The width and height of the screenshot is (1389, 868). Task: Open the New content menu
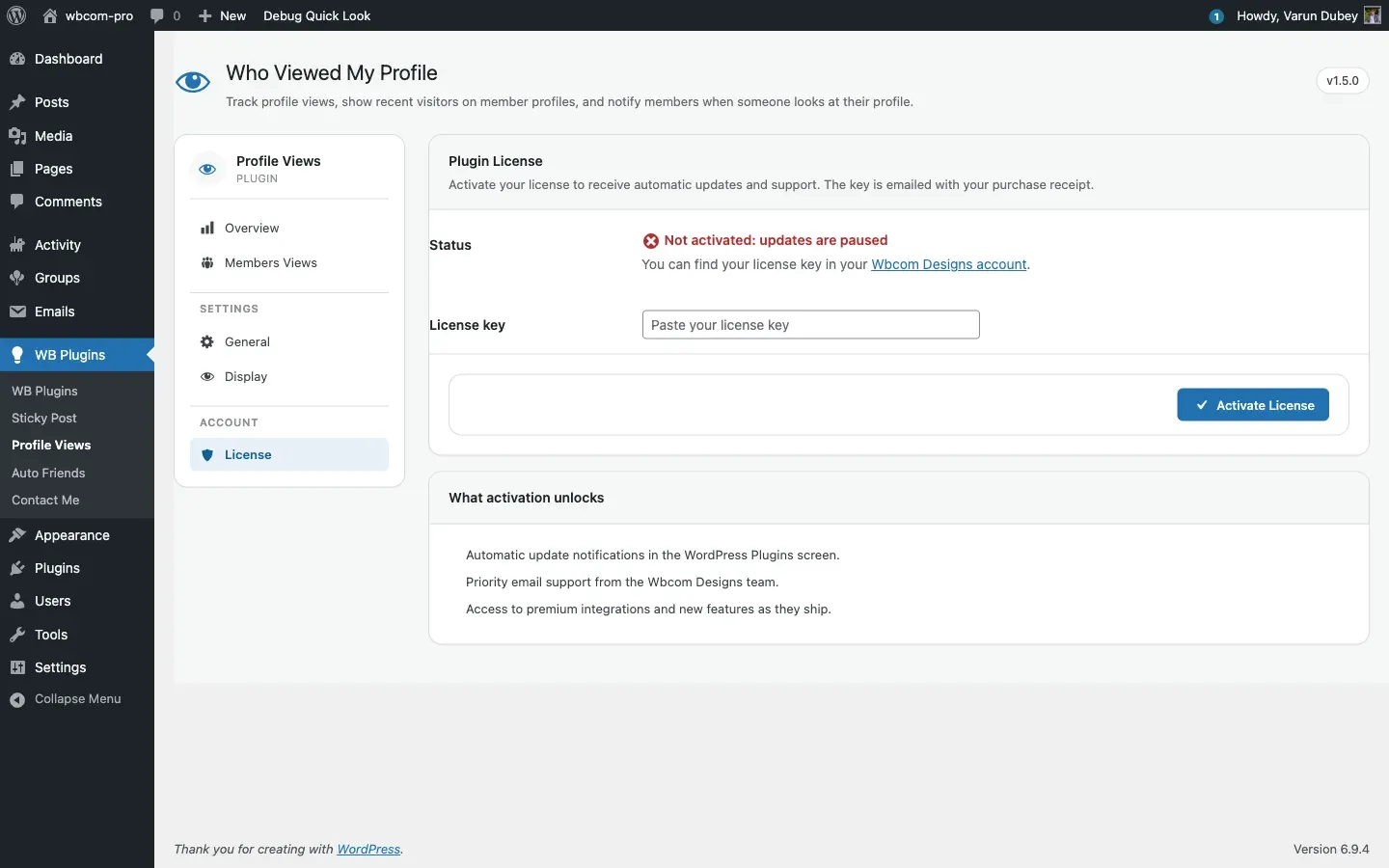222,15
